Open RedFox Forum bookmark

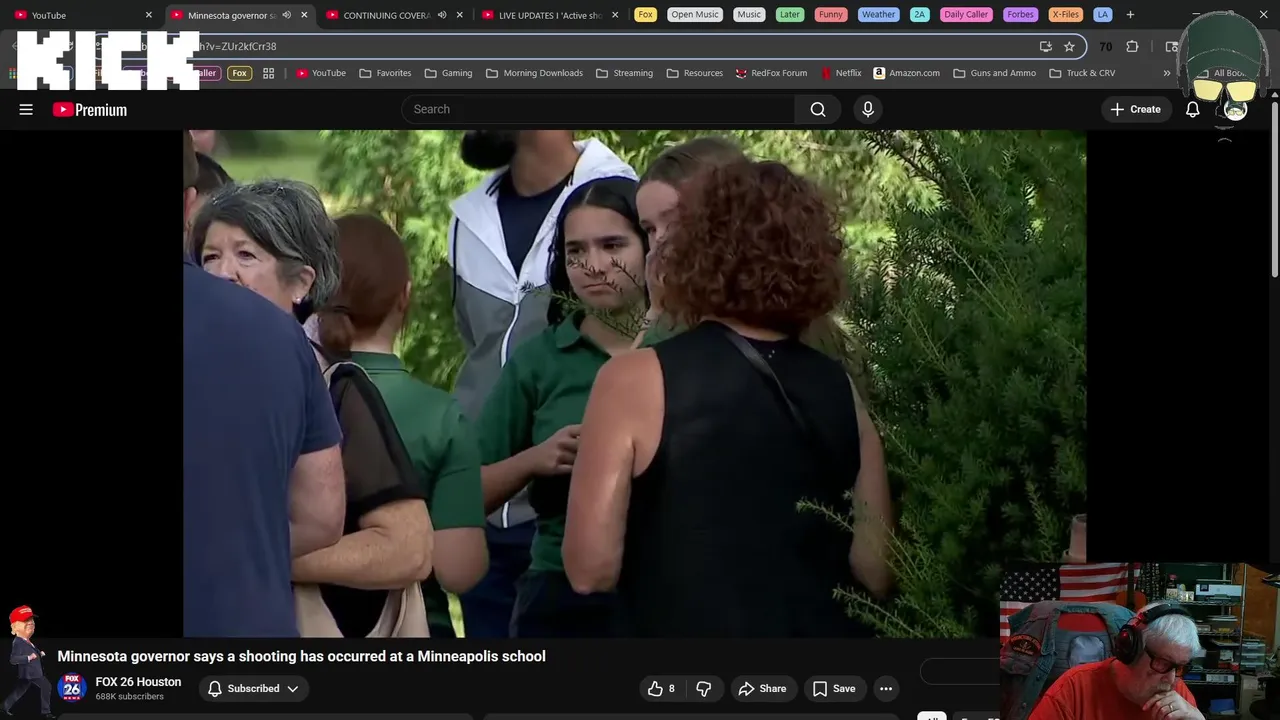[x=771, y=73]
